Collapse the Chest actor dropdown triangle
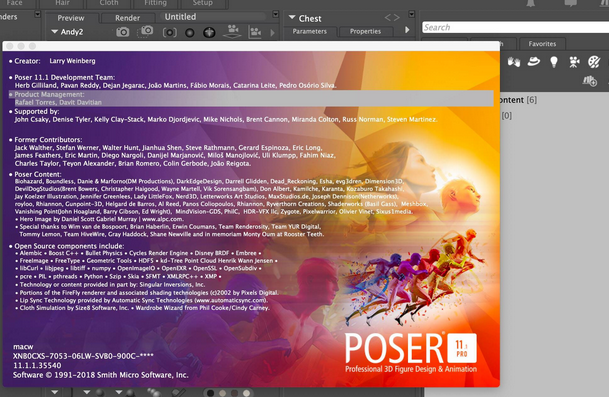 pyautogui.click(x=292, y=18)
